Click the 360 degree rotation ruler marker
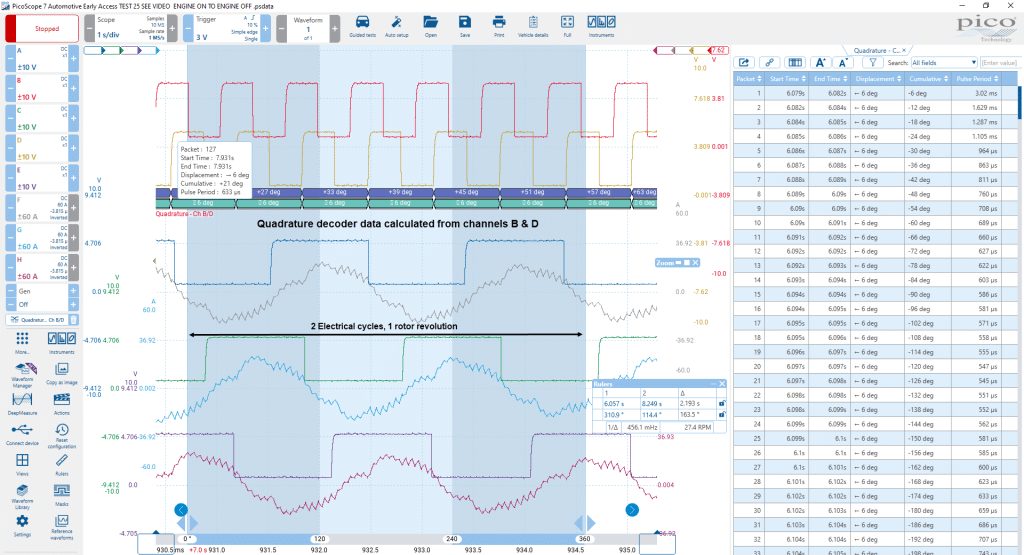 point(584,539)
